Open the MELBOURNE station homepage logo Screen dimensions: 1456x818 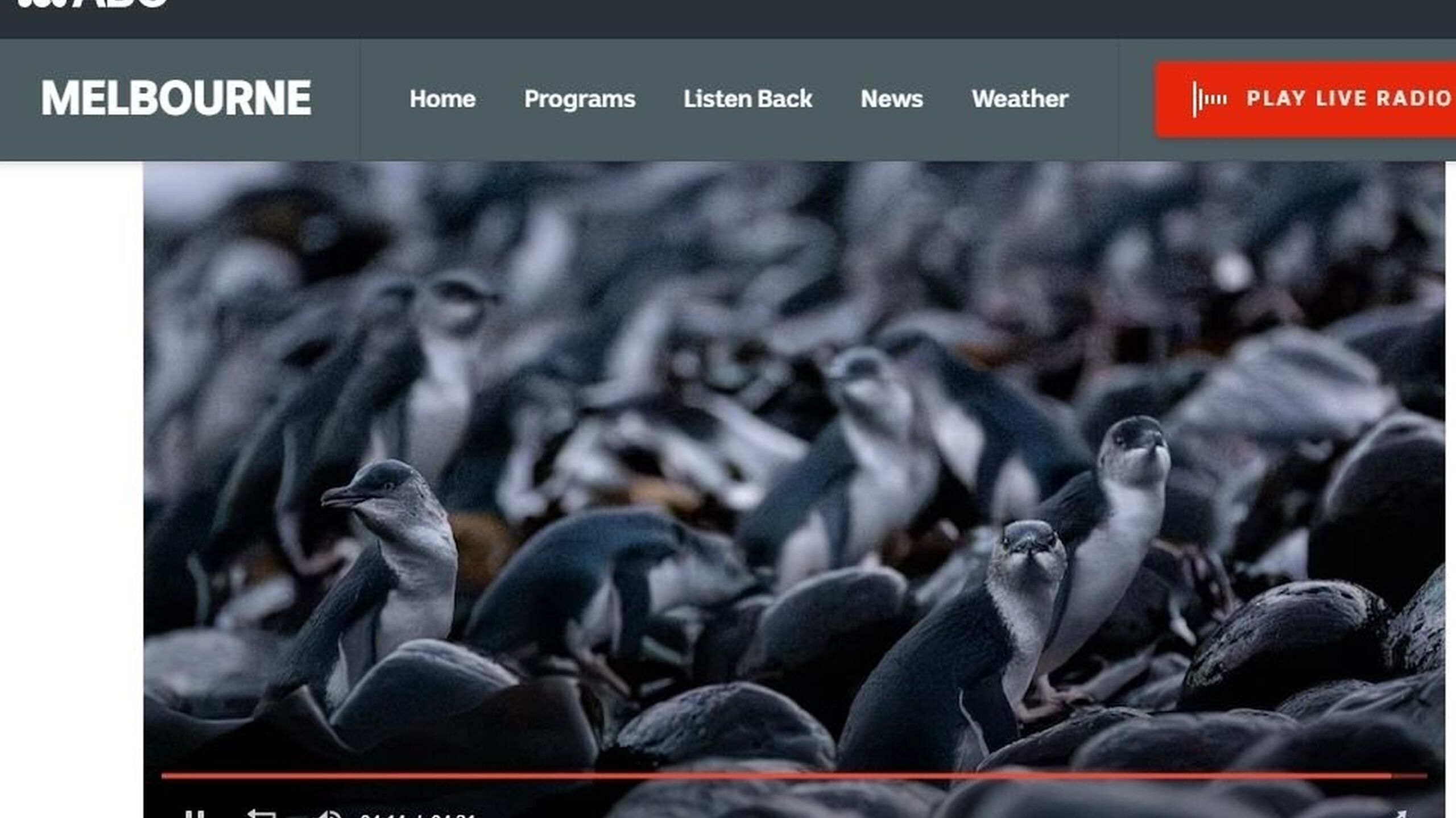(176, 98)
